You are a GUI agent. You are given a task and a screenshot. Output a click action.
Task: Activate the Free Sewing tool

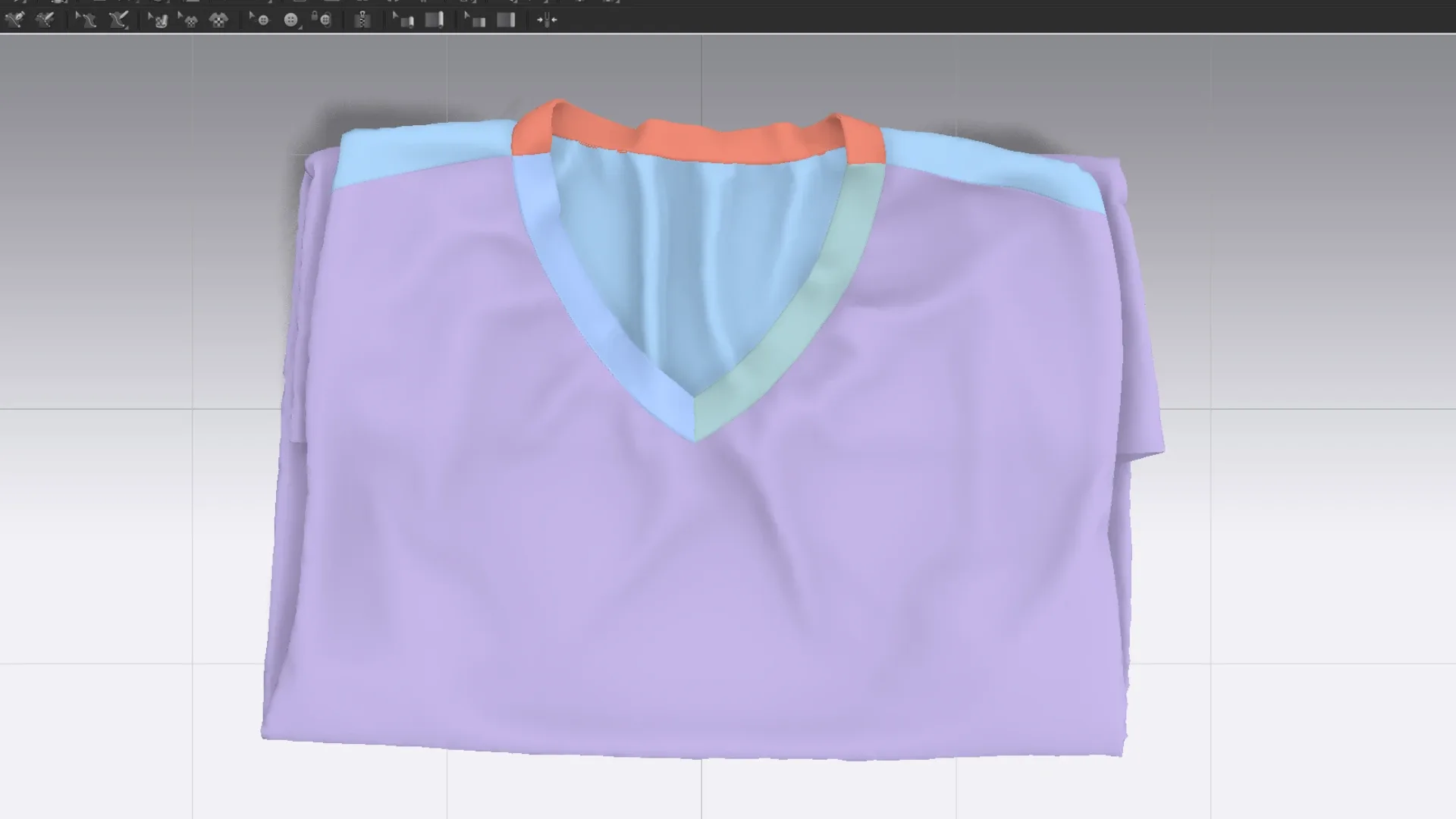pos(118,20)
